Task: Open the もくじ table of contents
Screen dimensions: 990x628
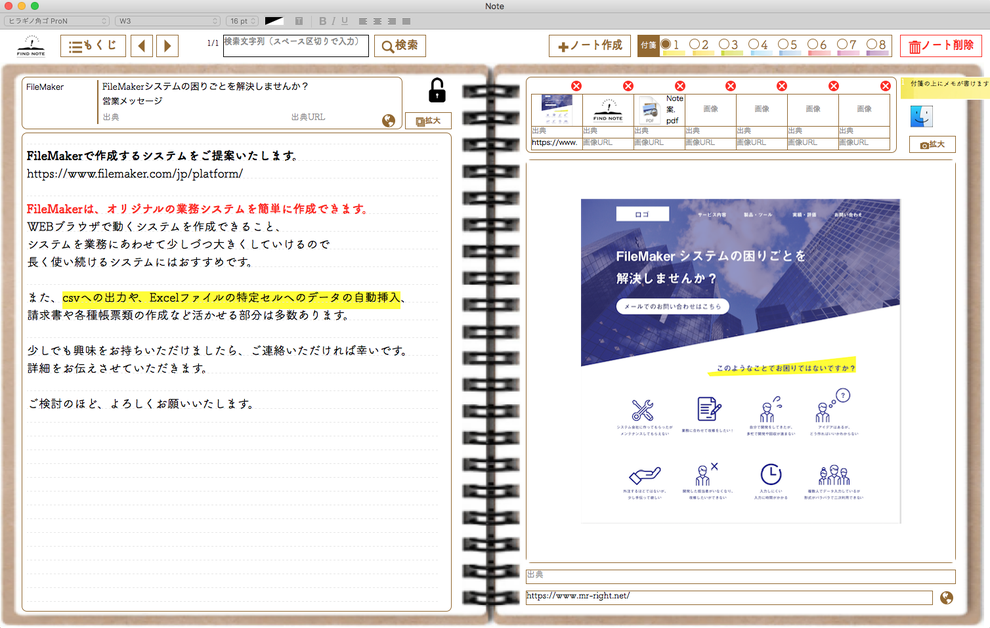Action: (93, 46)
